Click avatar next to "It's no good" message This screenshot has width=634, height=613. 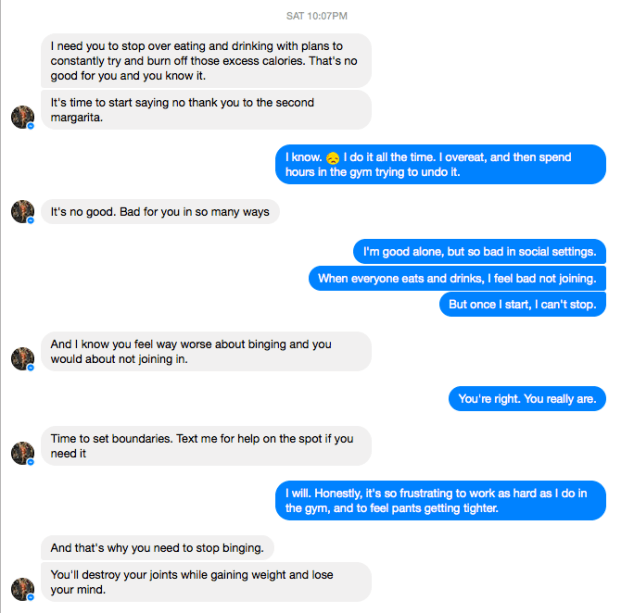point(23,212)
